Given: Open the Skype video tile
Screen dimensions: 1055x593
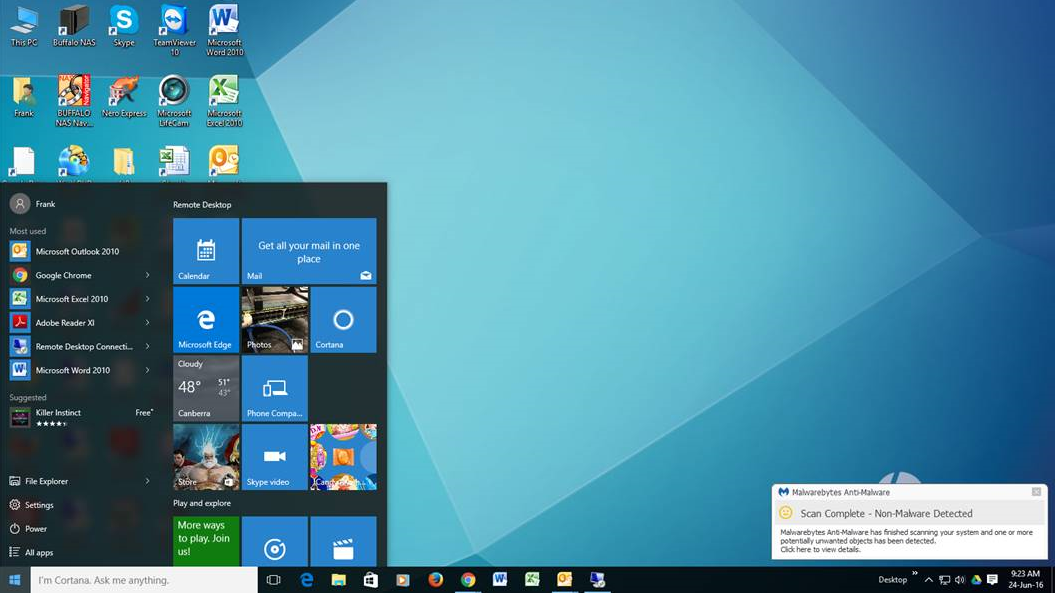Looking at the screenshot, I should coord(275,457).
